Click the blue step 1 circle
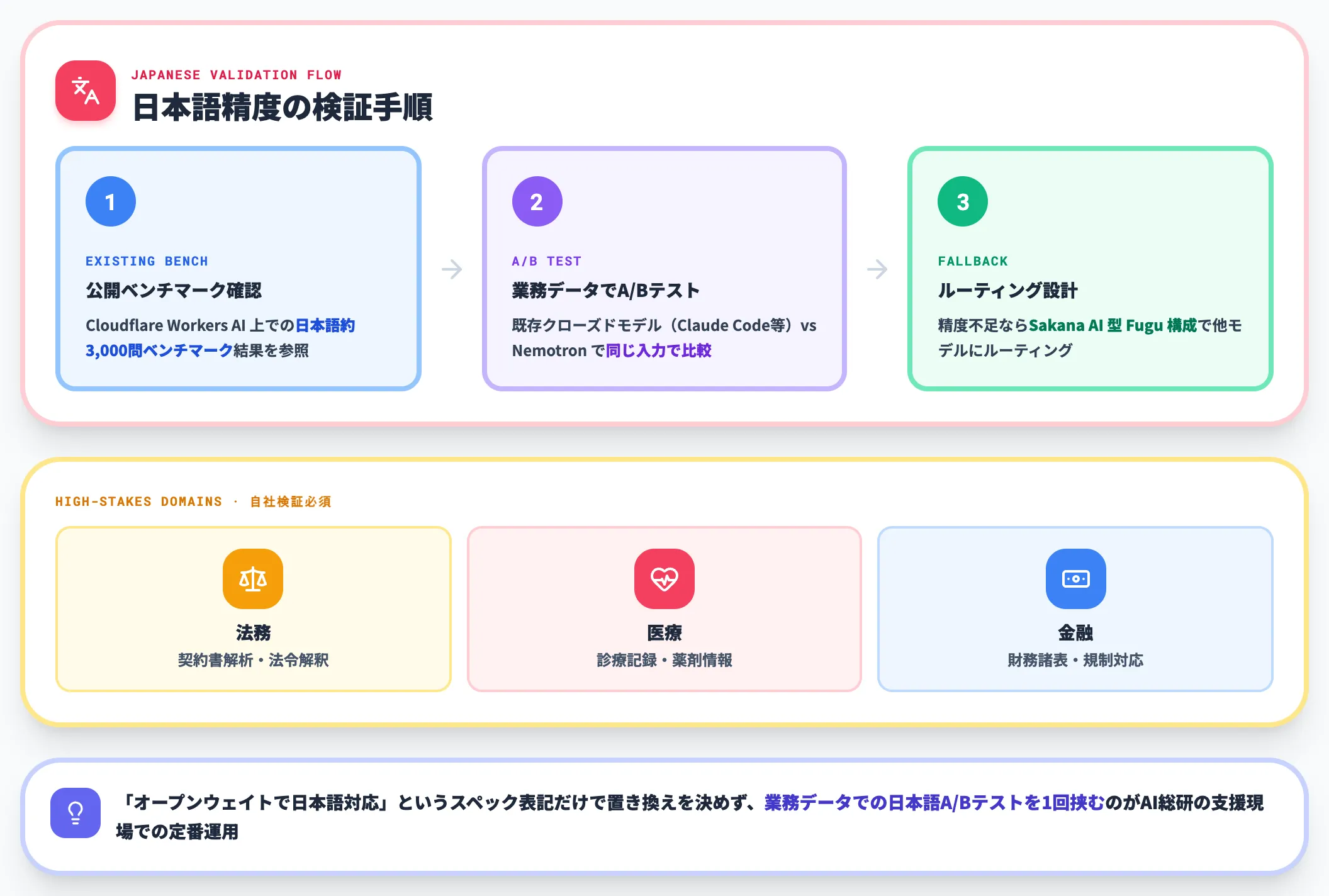 coord(111,201)
